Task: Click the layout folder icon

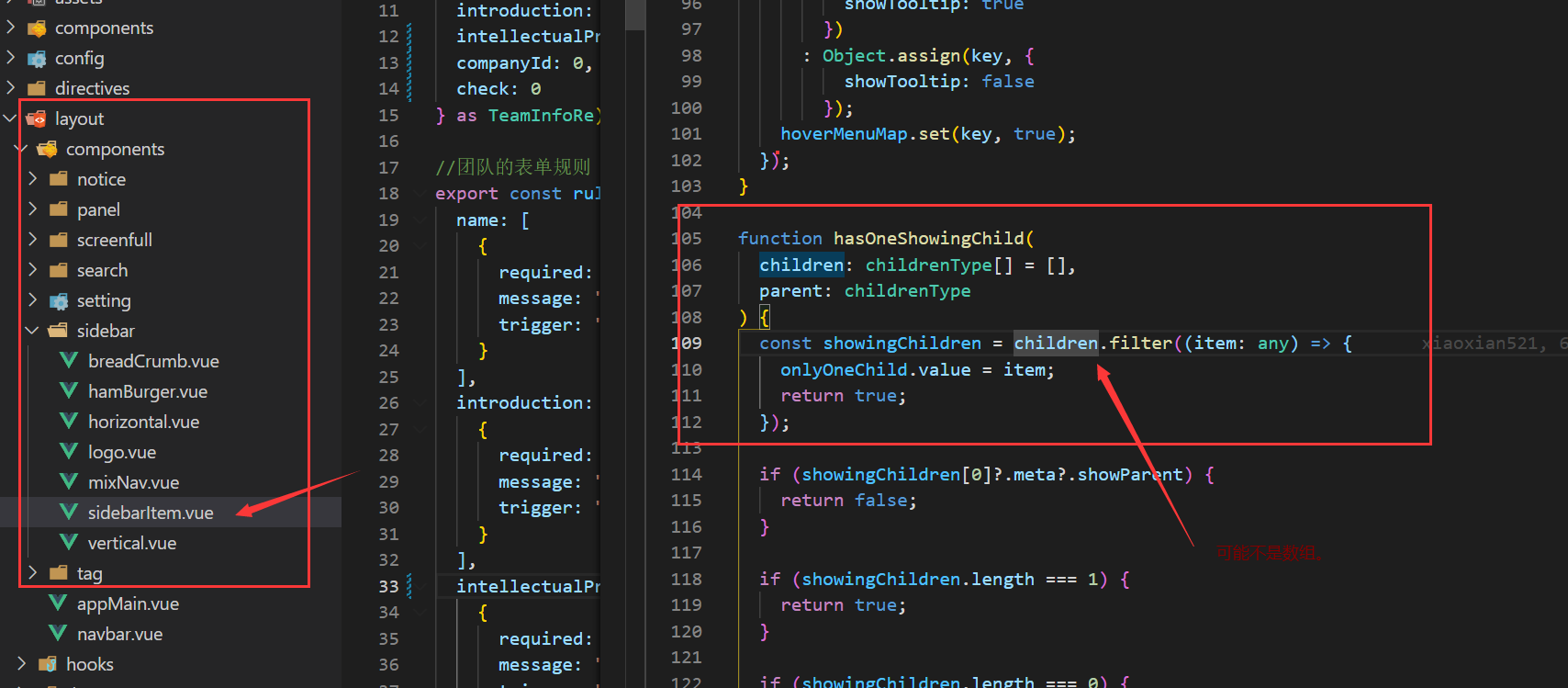Action: pos(37,119)
